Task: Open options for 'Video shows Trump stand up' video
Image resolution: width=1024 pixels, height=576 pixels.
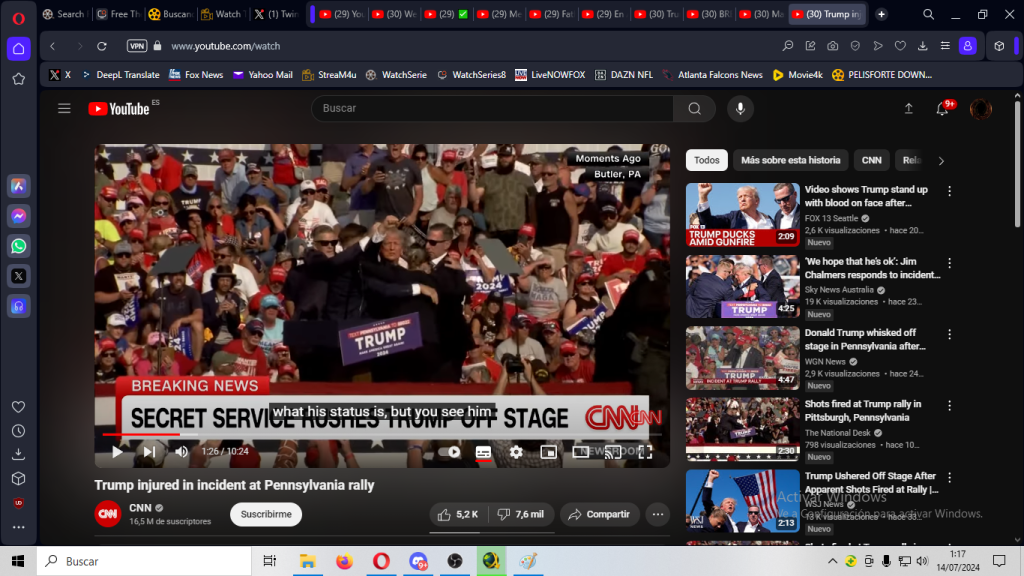Action: (950, 191)
